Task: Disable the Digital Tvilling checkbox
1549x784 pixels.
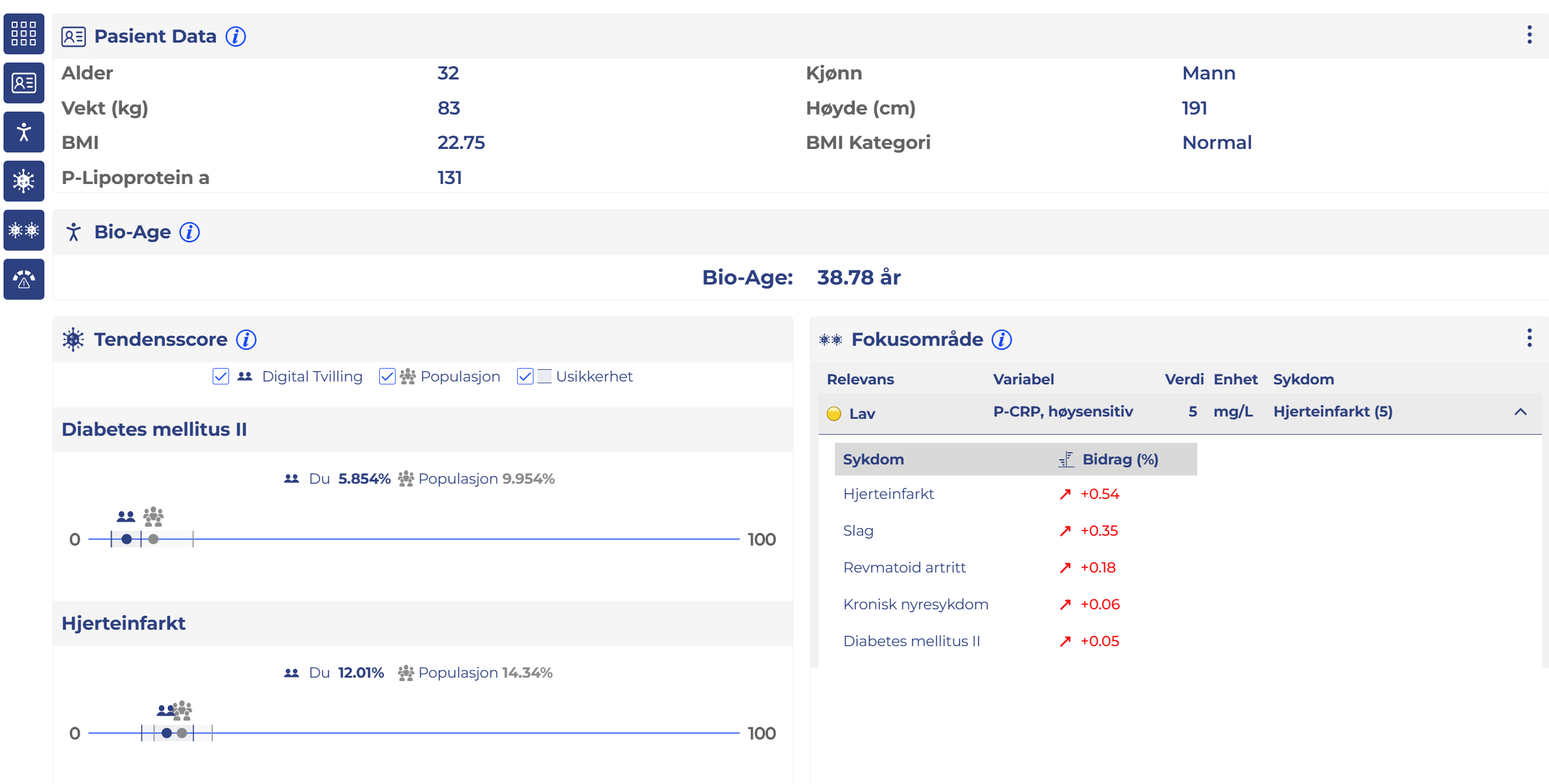Action: 220,376
